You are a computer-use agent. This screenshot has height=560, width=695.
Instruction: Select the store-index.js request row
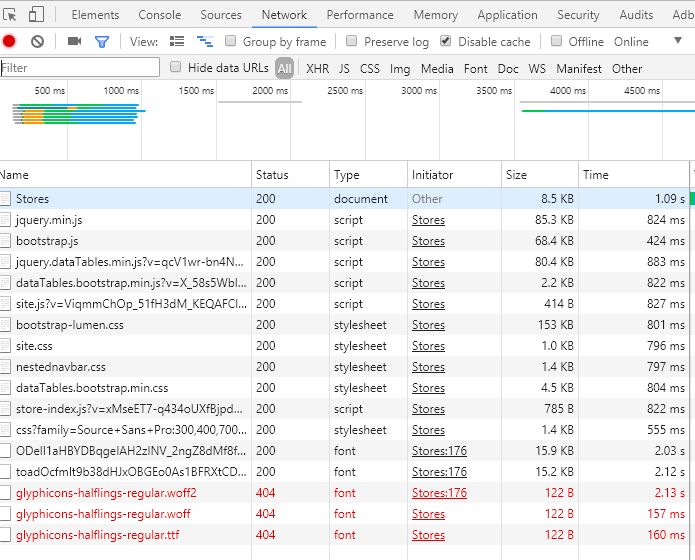coord(344,409)
